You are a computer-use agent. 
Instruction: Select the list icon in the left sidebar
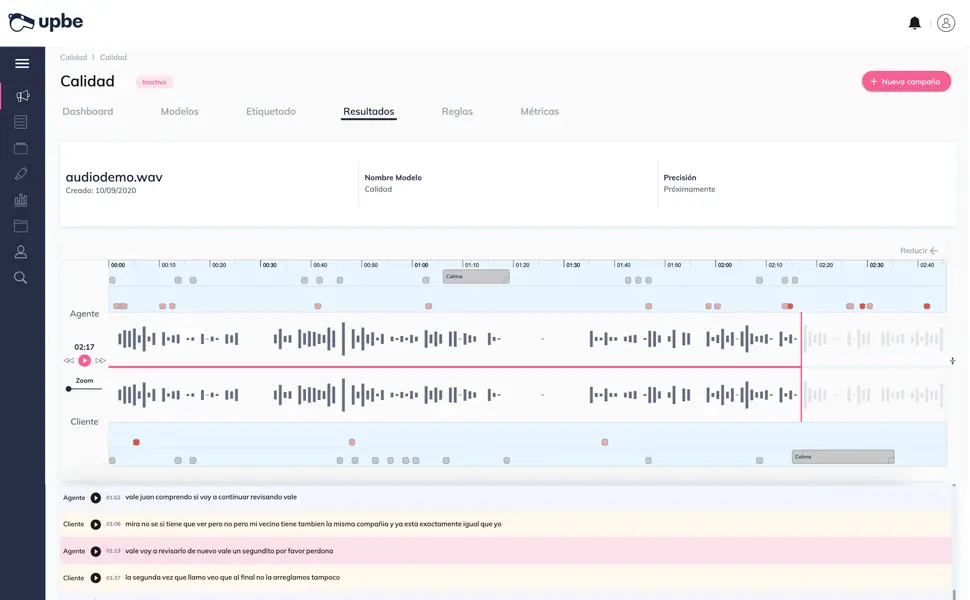click(x=22, y=121)
